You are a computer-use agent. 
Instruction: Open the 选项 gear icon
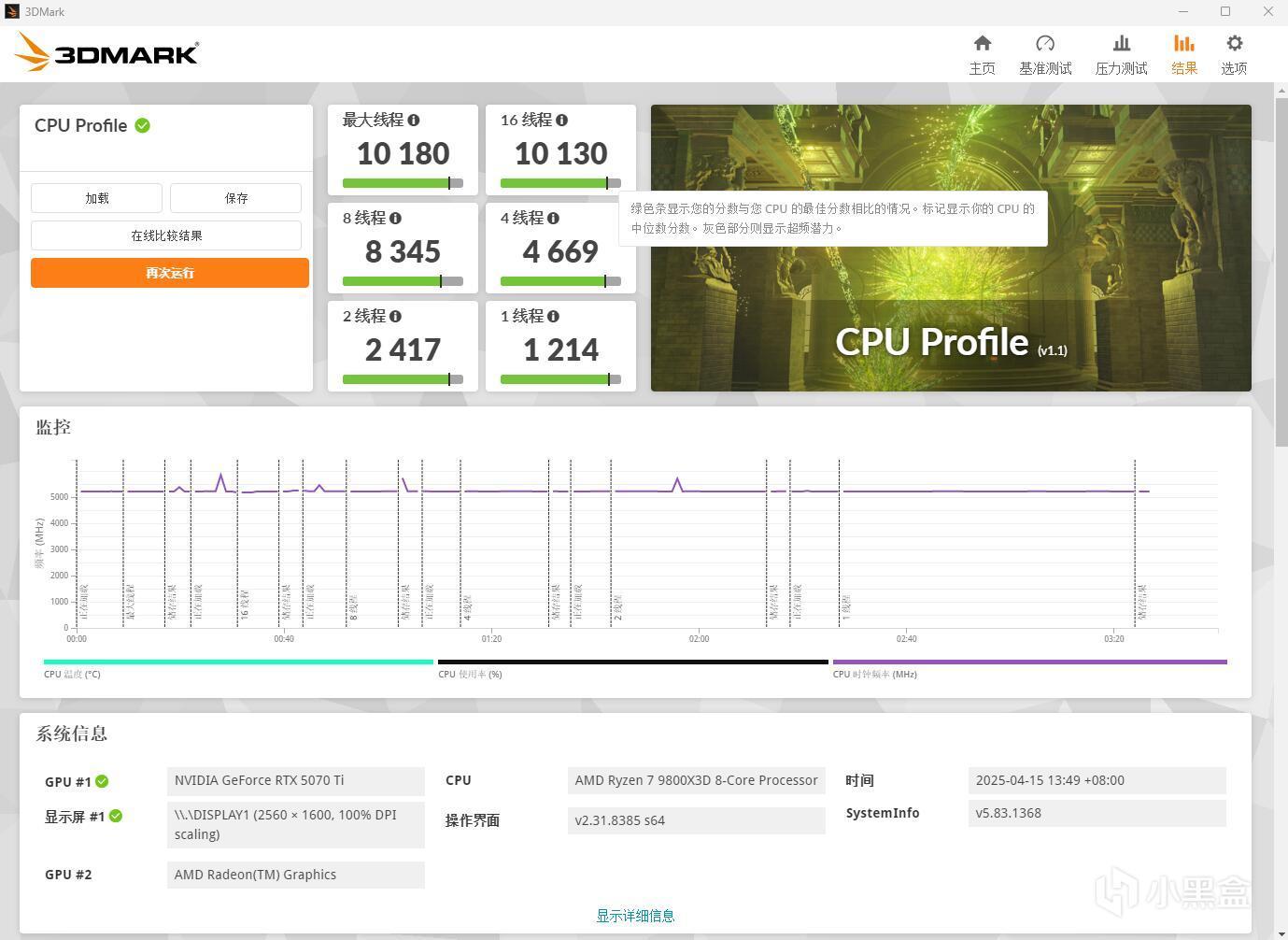(1234, 43)
